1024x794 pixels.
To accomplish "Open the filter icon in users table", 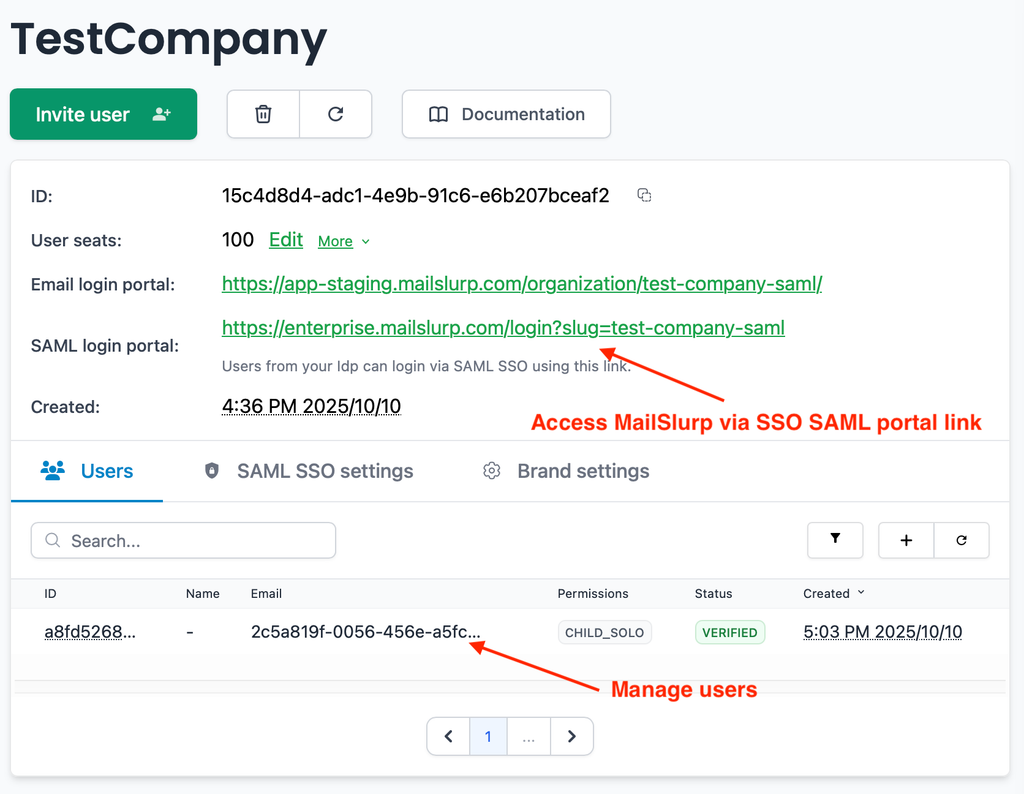I will [835, 540].
